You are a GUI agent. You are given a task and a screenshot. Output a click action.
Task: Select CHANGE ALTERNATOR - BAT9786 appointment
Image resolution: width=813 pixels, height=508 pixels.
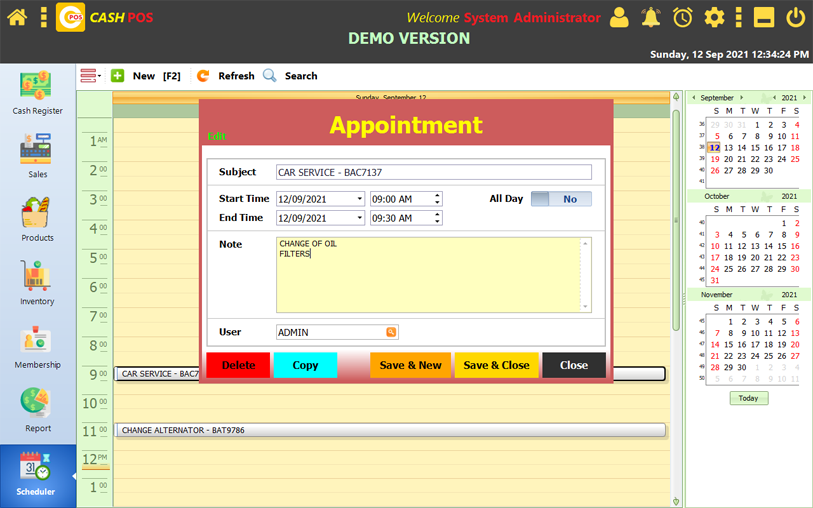pyautogui.click(x=390, y=430)
